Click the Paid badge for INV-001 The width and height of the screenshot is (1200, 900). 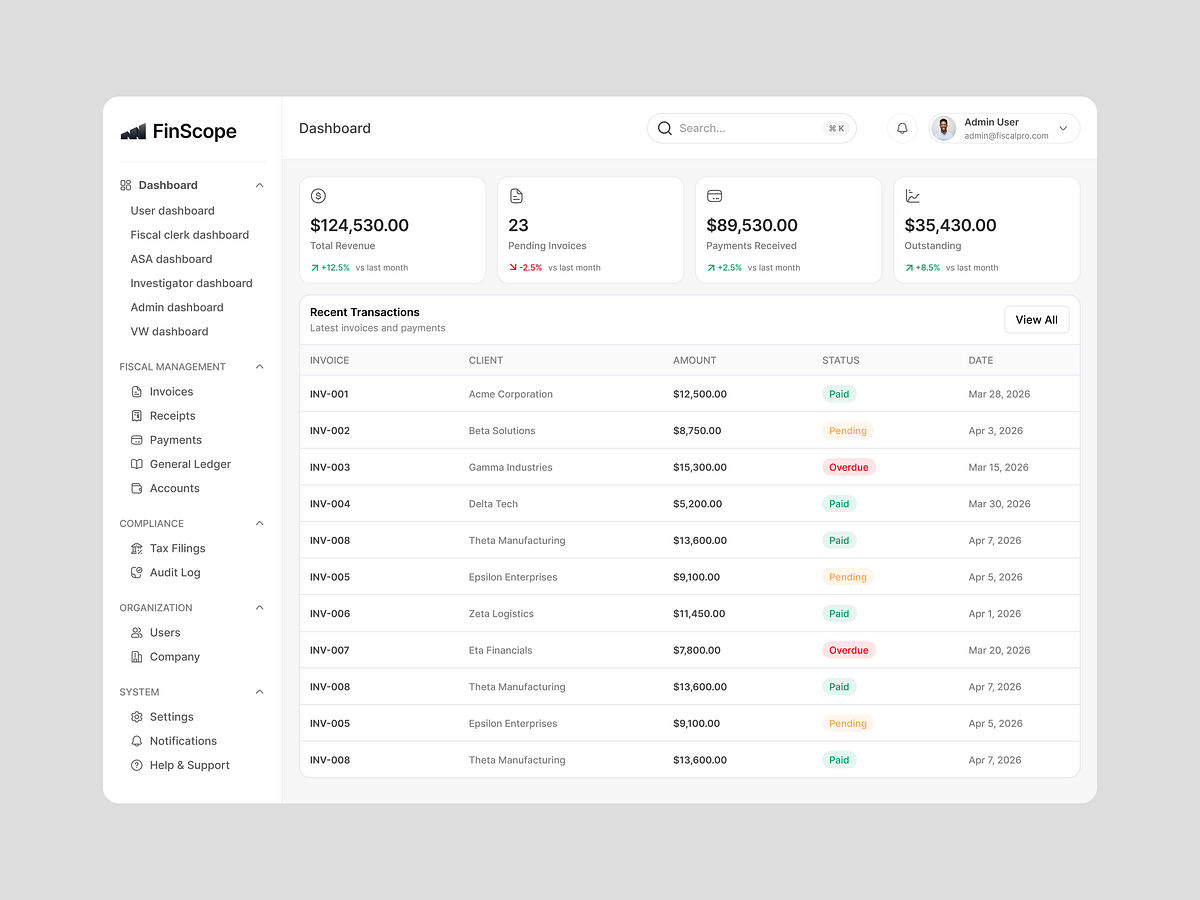839,394
